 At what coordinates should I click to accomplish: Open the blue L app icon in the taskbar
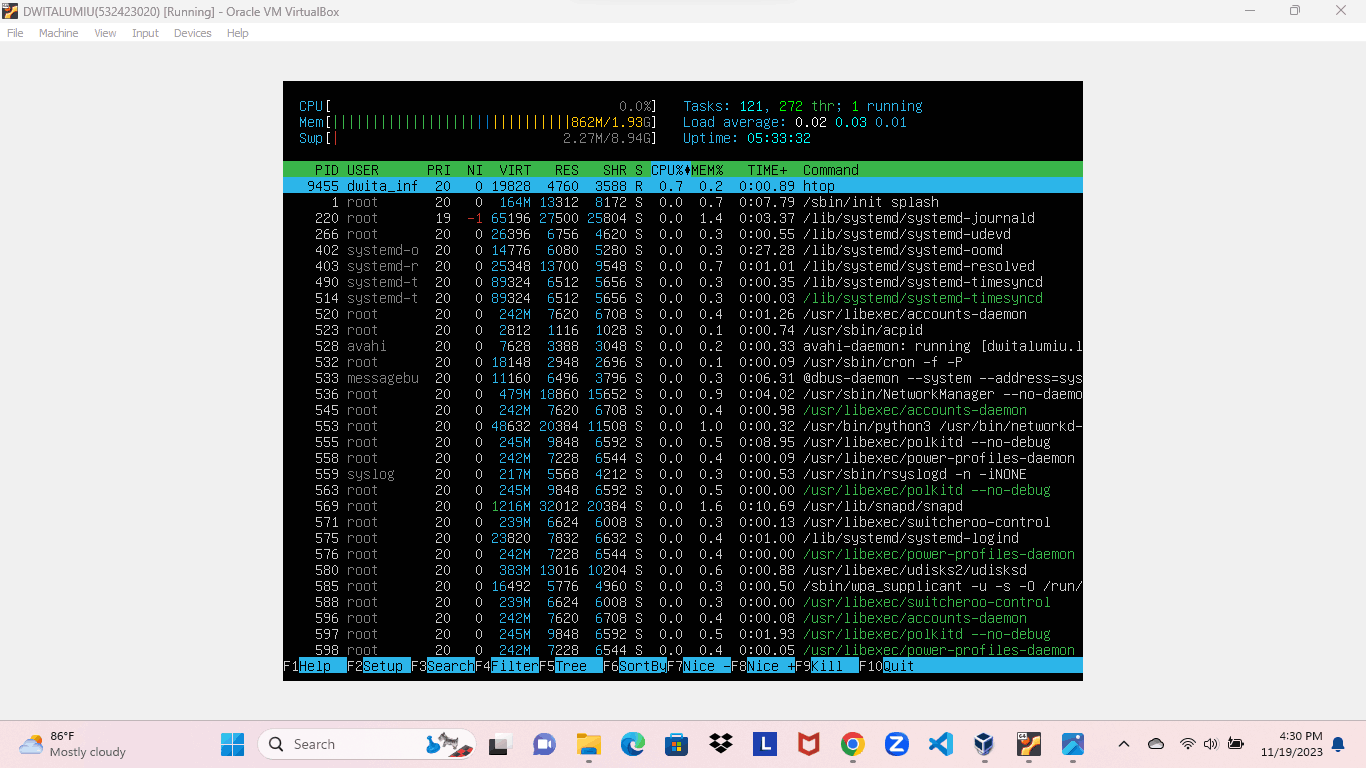pyautogui.click(x=765, y=744)
